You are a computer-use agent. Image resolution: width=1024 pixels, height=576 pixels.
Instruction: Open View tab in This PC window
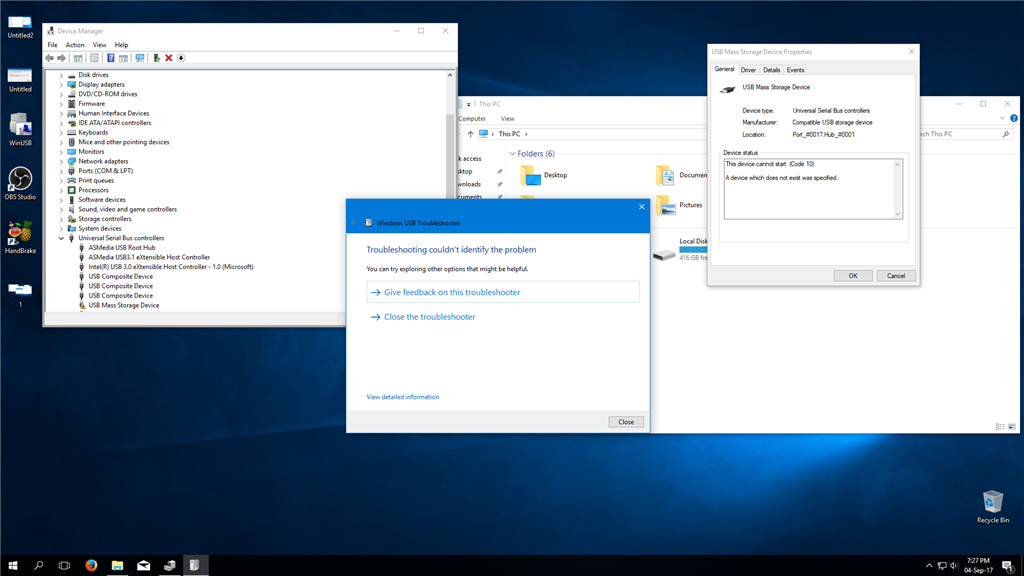tap(507, 119)
